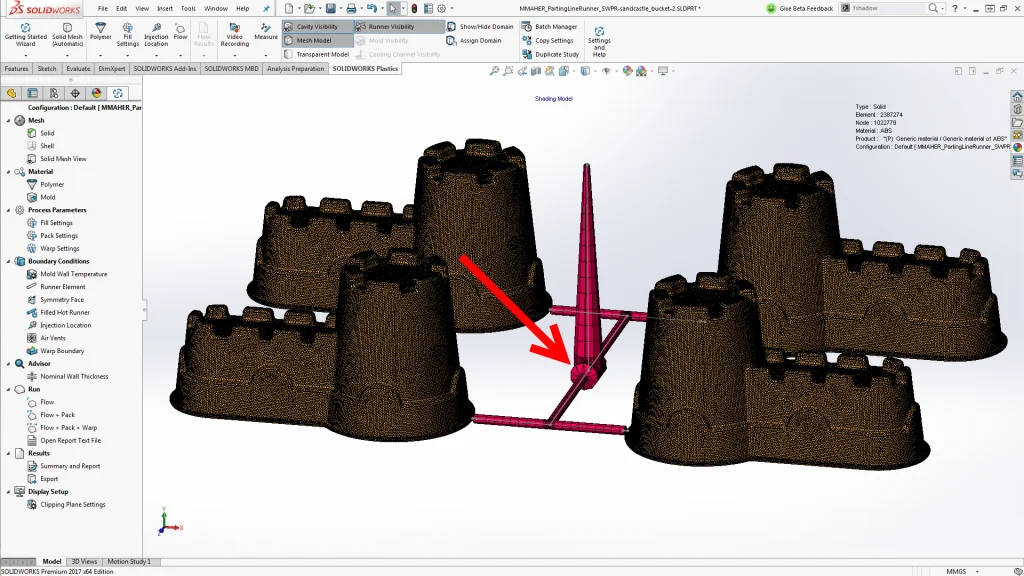Click Give Beta Feedback

coord(805,8)
